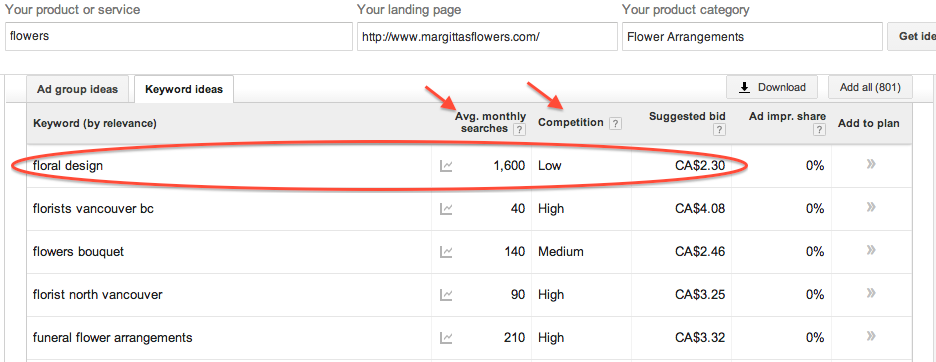Click the landing page URL field
The image size is (936, 362).
point(487,36)
